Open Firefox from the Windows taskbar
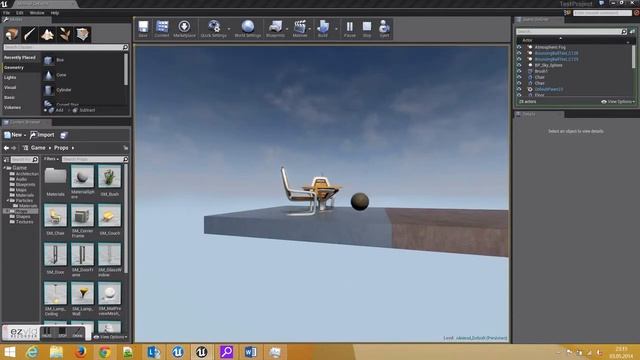Screen dimensions: 640x360 (80, 352)
